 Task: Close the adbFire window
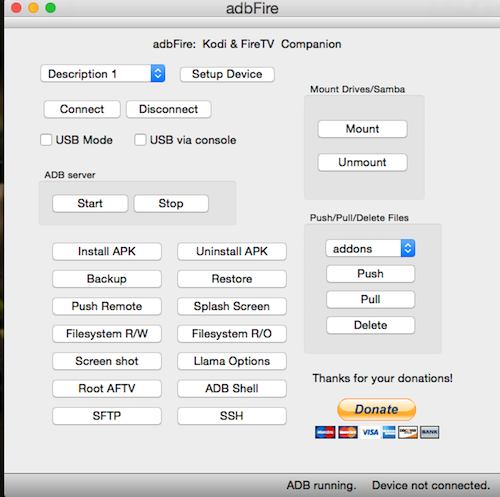[16, 8]
